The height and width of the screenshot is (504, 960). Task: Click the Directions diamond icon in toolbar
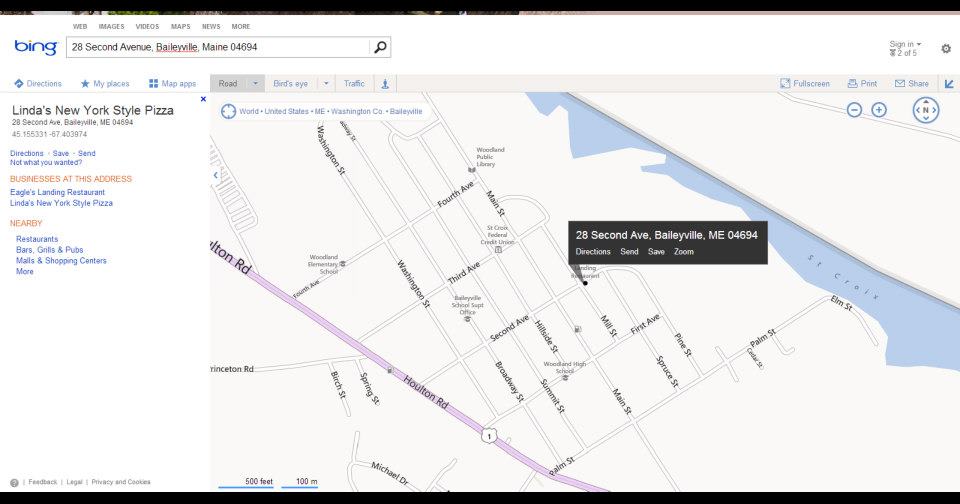pos(18,83)
